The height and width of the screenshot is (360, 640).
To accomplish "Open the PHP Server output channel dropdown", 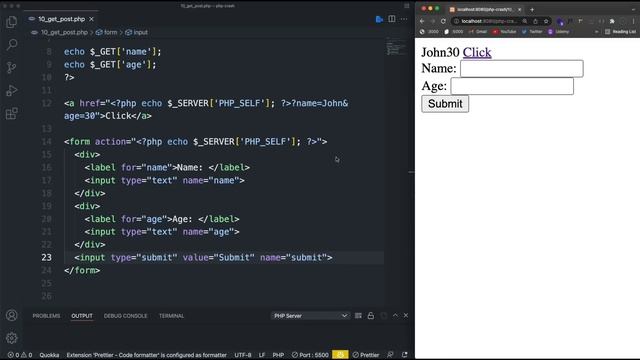I will pos(310,316).
